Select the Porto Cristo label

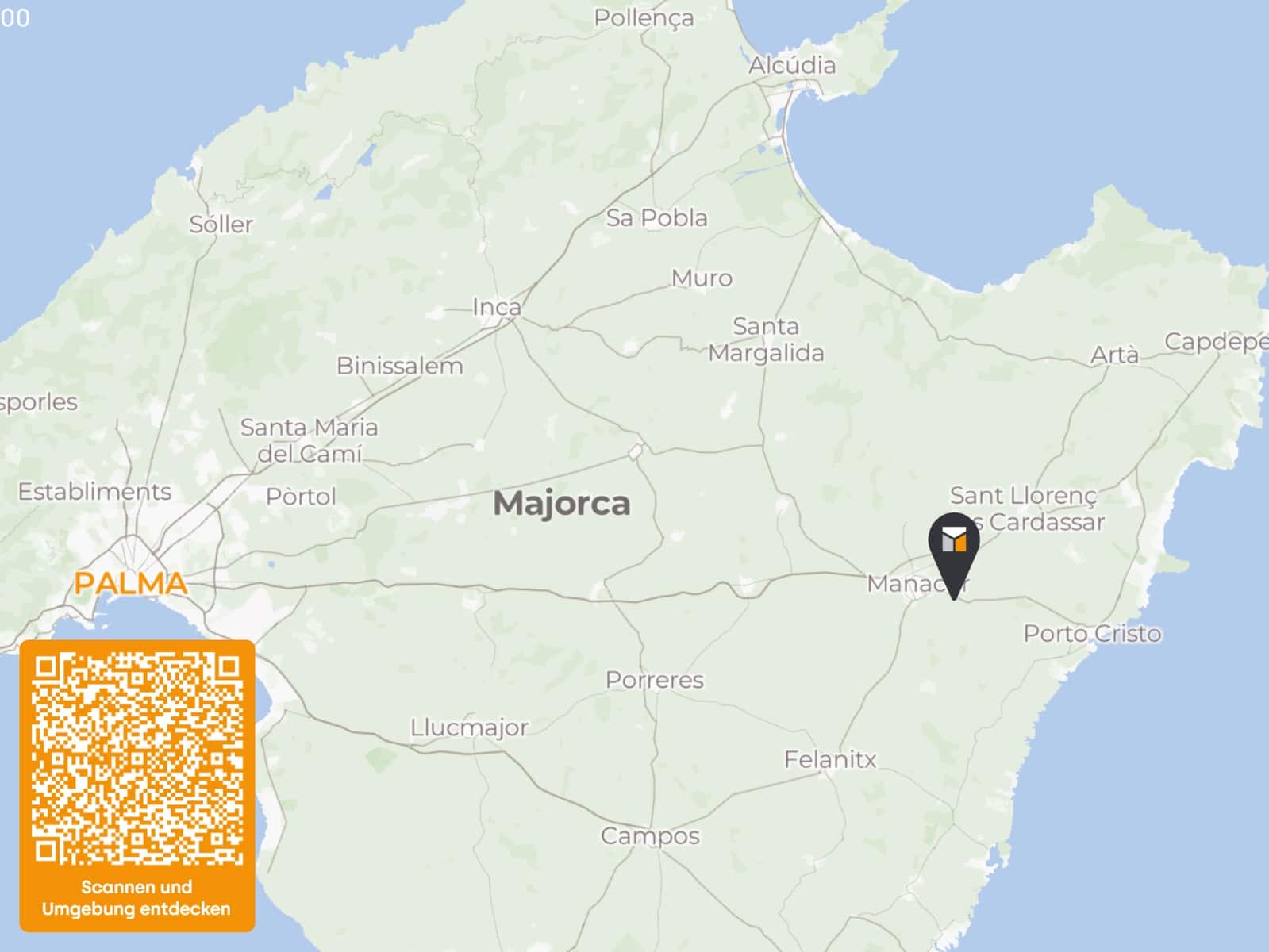coord(1092,634)
